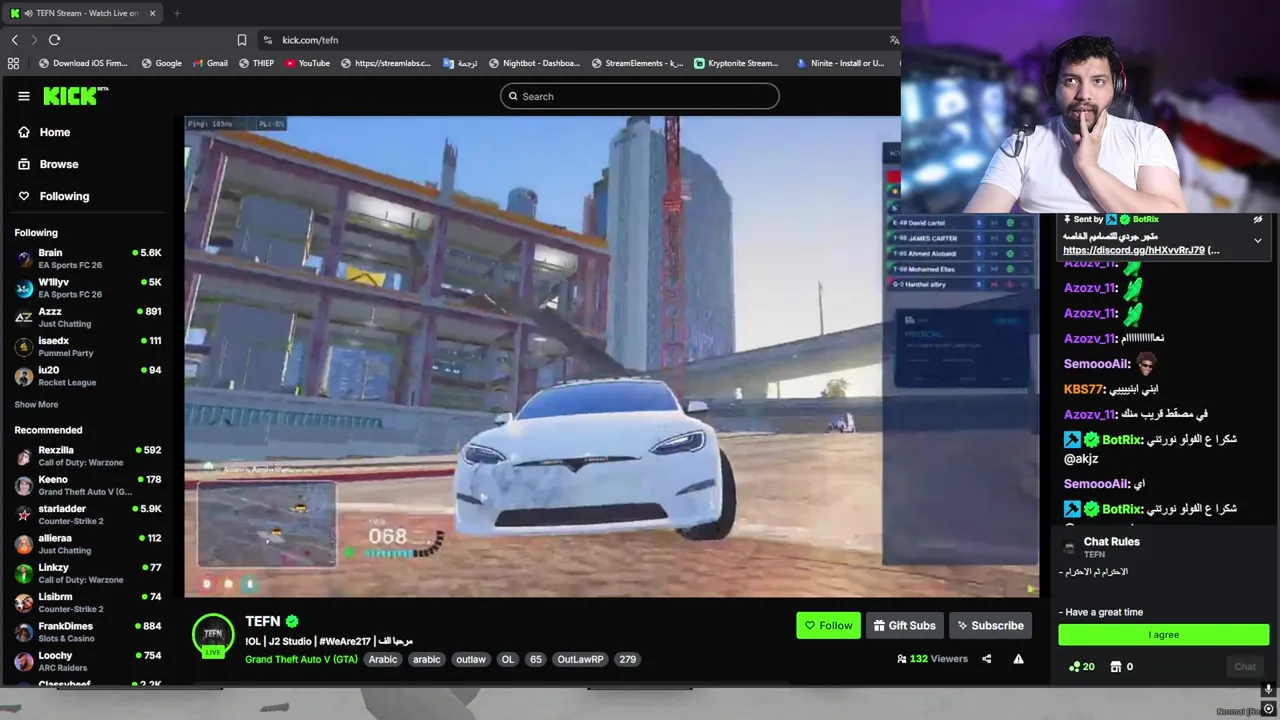This screenshot has width=1280, height=720.
Task: Open the Kryptonite Stream bookmark
Action: pos(736,63)
